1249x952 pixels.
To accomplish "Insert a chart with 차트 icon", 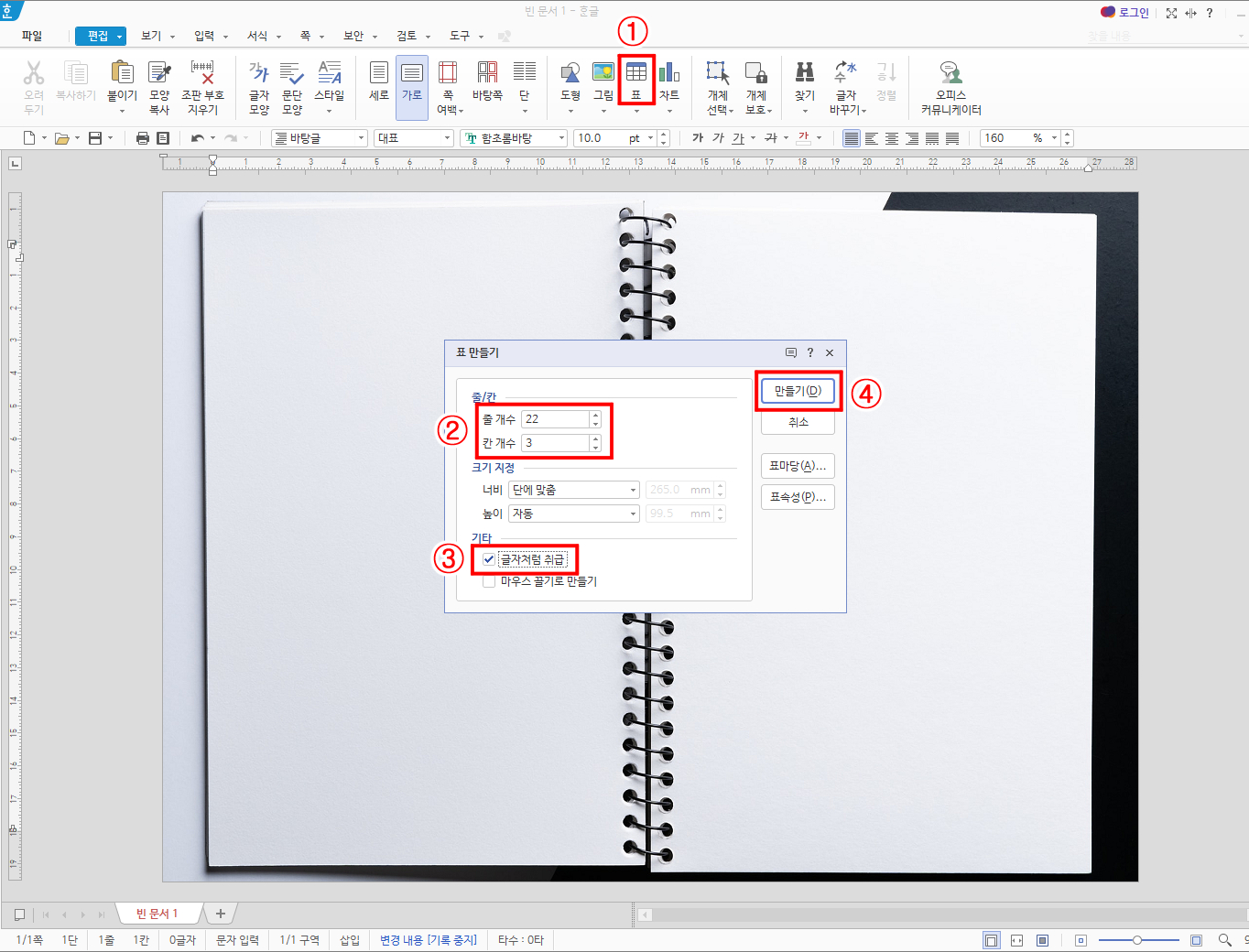I will [x=669, y=73].
